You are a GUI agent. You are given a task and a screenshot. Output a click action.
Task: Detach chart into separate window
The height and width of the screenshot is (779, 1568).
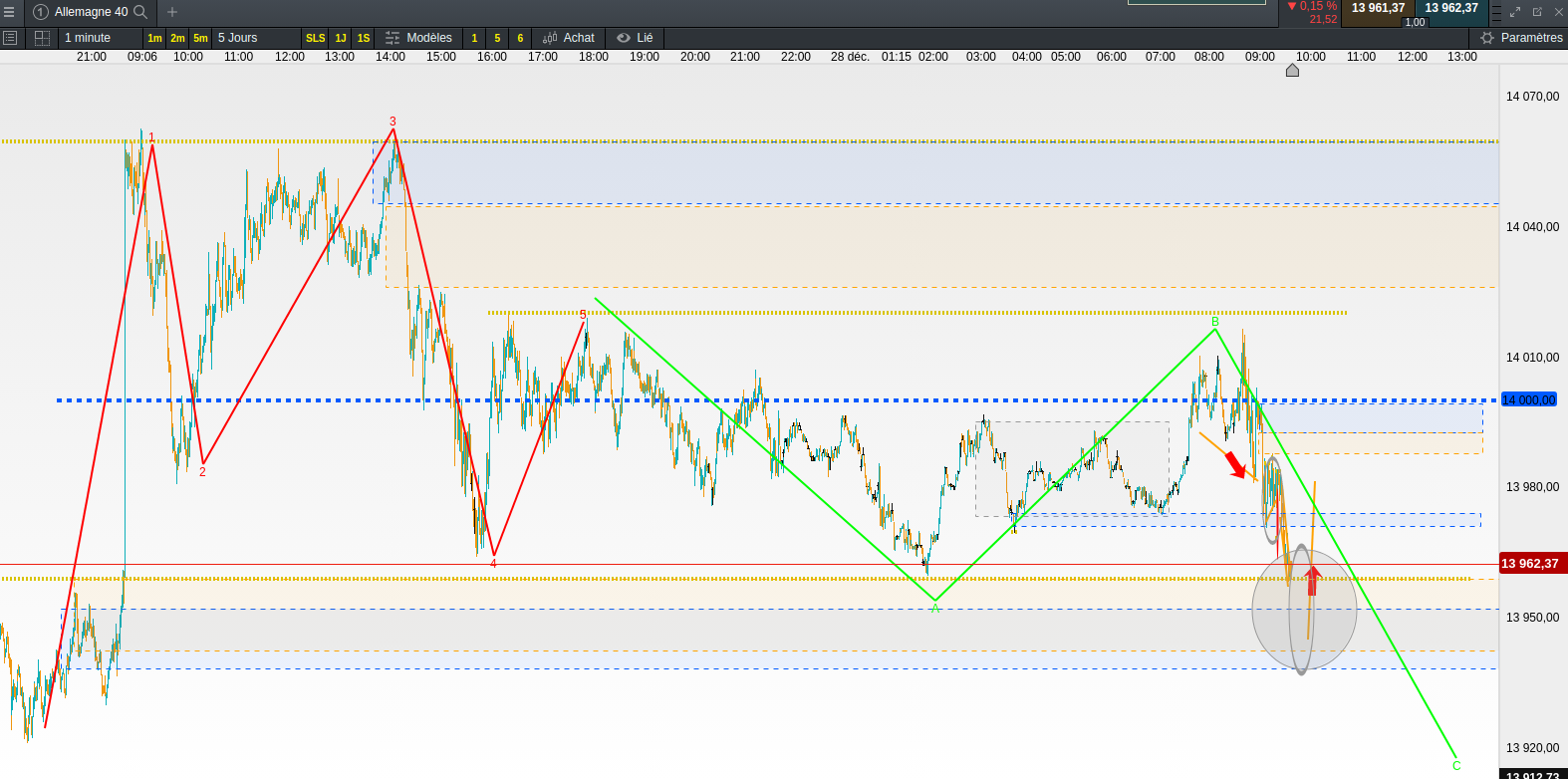(1537, 12)
